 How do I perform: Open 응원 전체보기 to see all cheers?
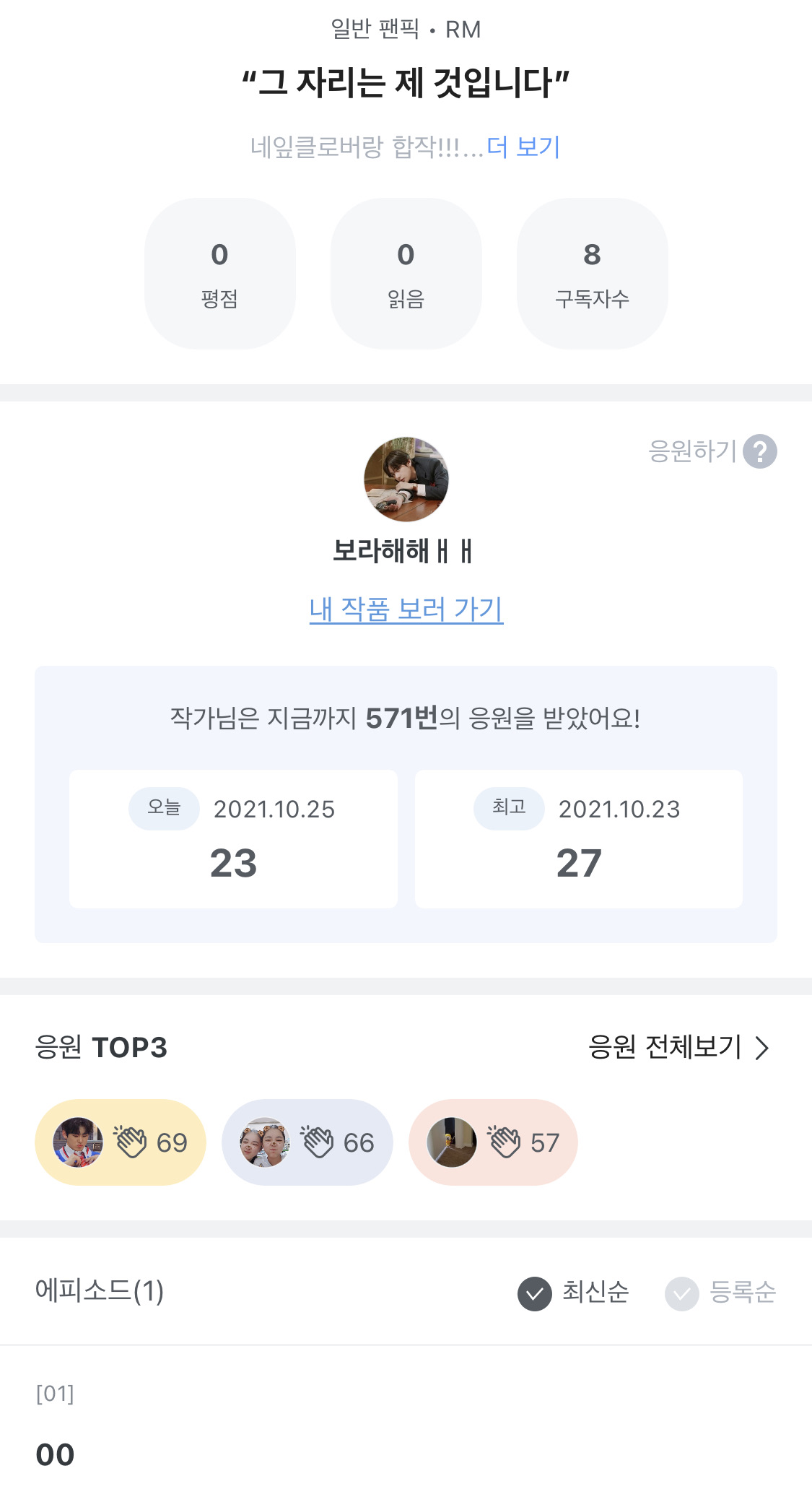(x=665, y=1047)
